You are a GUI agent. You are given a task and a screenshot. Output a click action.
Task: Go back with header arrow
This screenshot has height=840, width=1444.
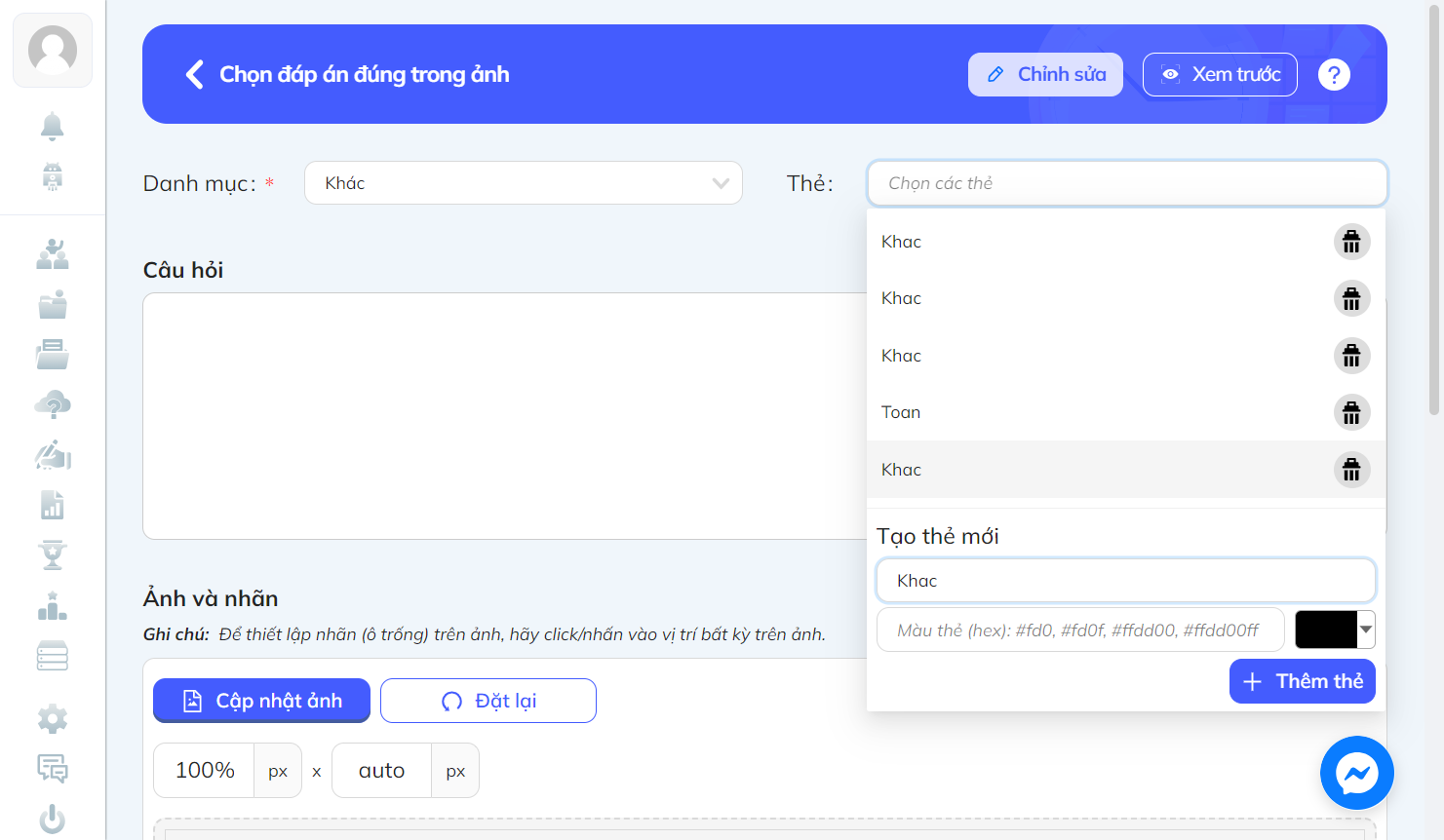coord(195,74)
